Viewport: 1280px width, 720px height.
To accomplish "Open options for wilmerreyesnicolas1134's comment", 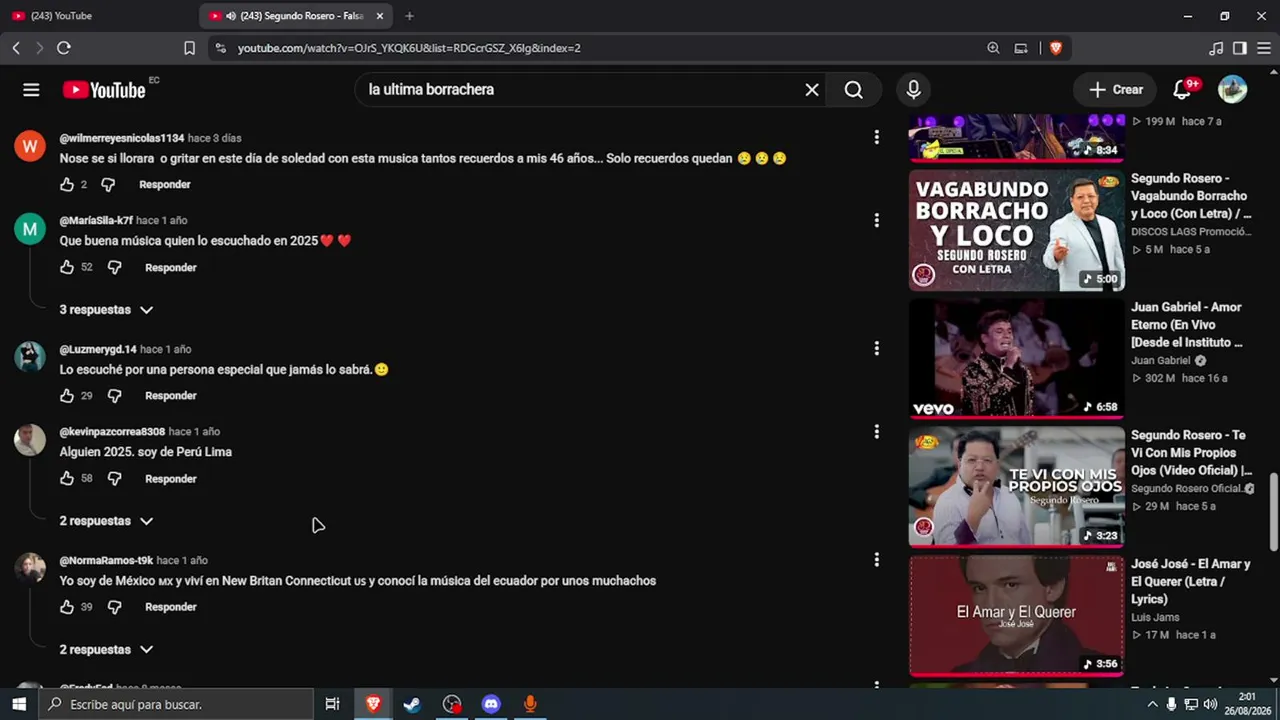I will pyautogui.click(x=876, y=138).
